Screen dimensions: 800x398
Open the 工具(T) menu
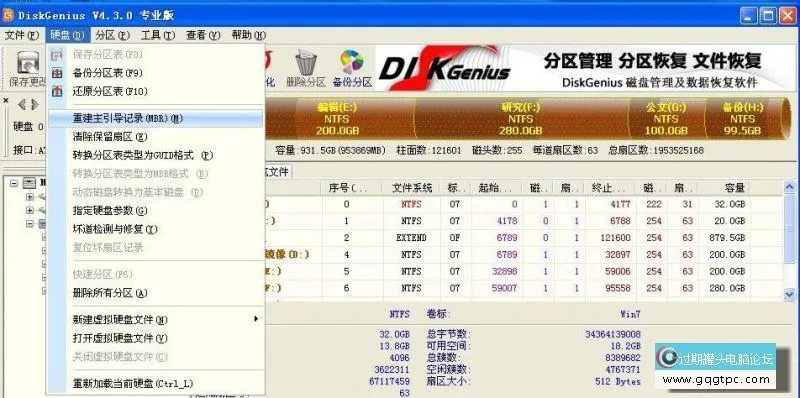[x=158, y=35]
